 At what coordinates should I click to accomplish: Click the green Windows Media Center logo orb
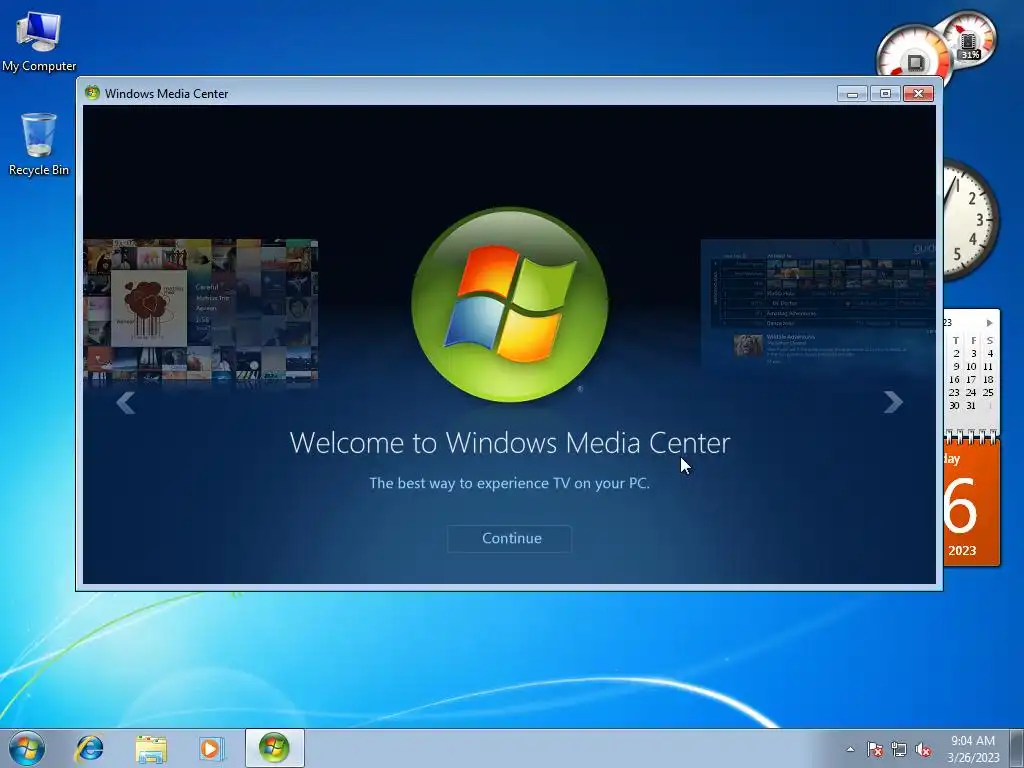tap(509, 304)
